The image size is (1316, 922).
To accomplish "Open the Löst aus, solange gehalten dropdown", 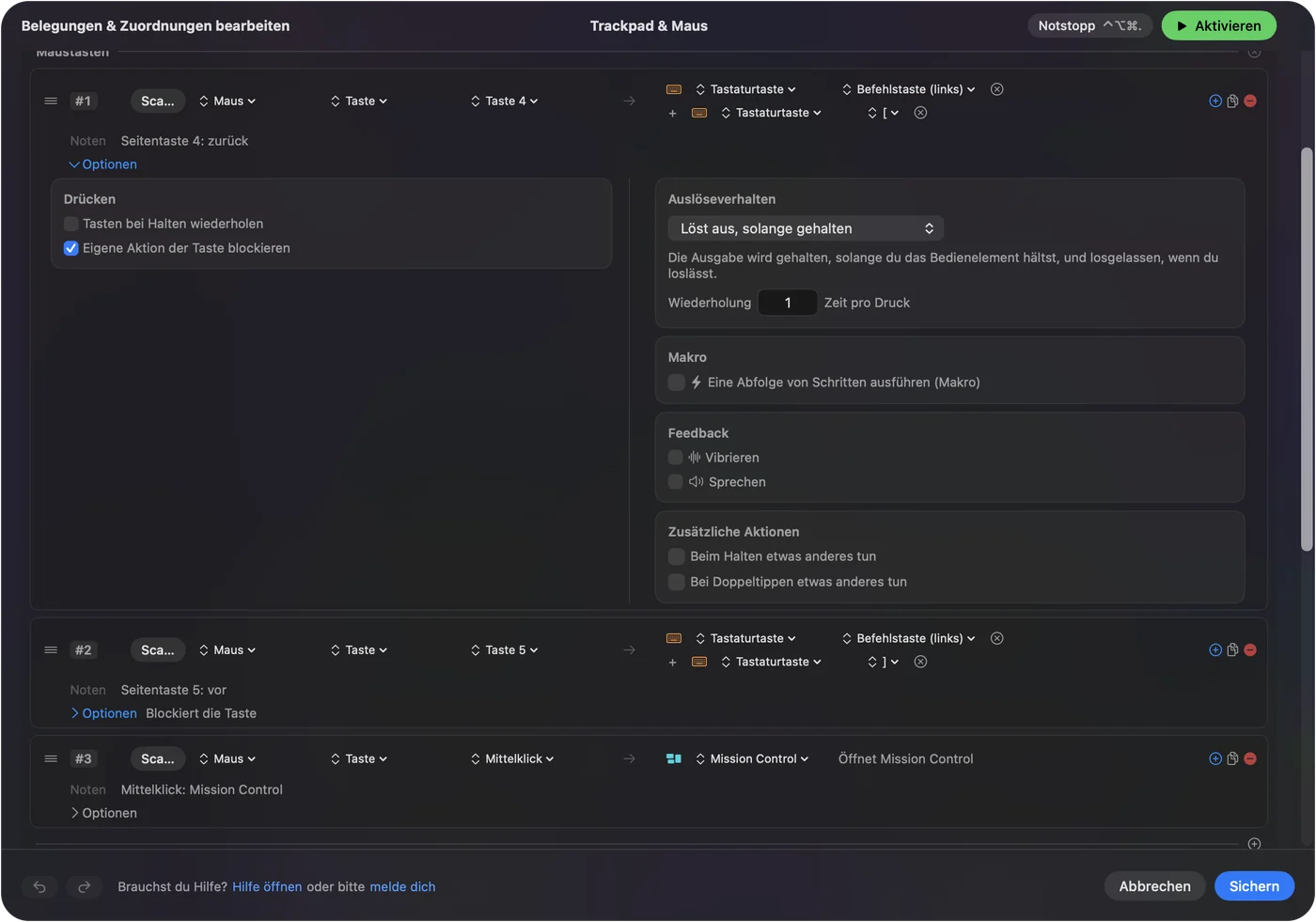I will point(806,228).
